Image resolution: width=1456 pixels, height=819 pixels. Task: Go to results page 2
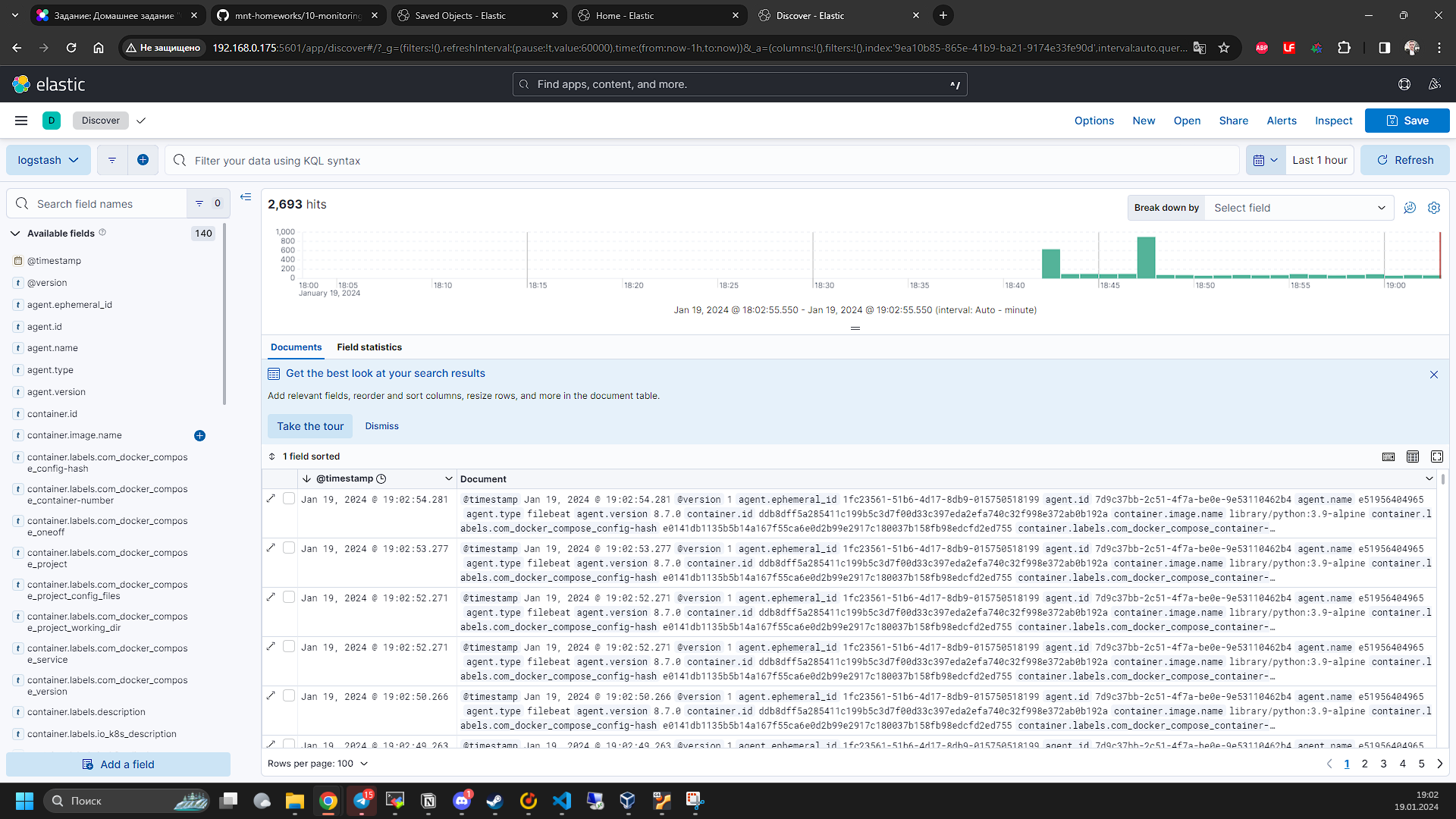[x=1365, y=764]
